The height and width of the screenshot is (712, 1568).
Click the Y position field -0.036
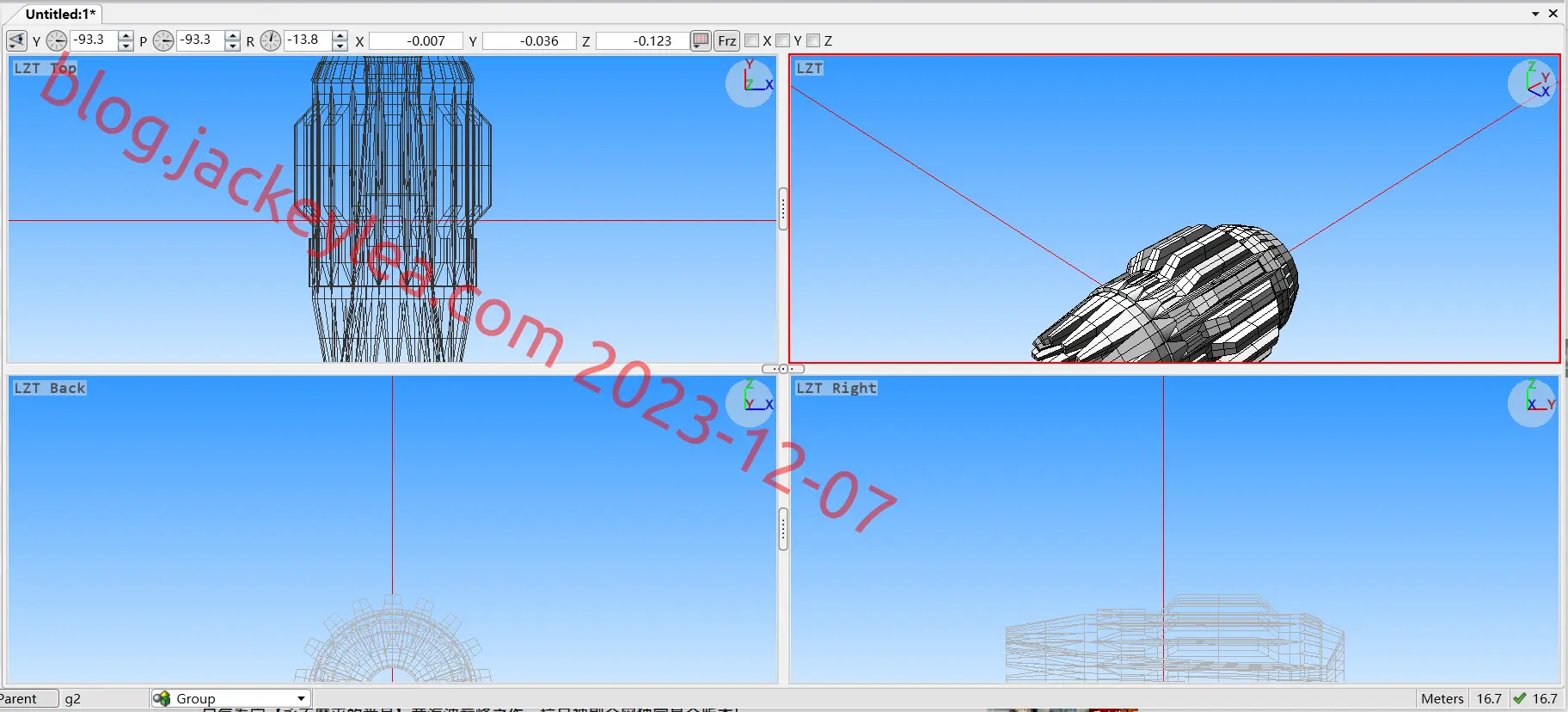pos(530,40)
